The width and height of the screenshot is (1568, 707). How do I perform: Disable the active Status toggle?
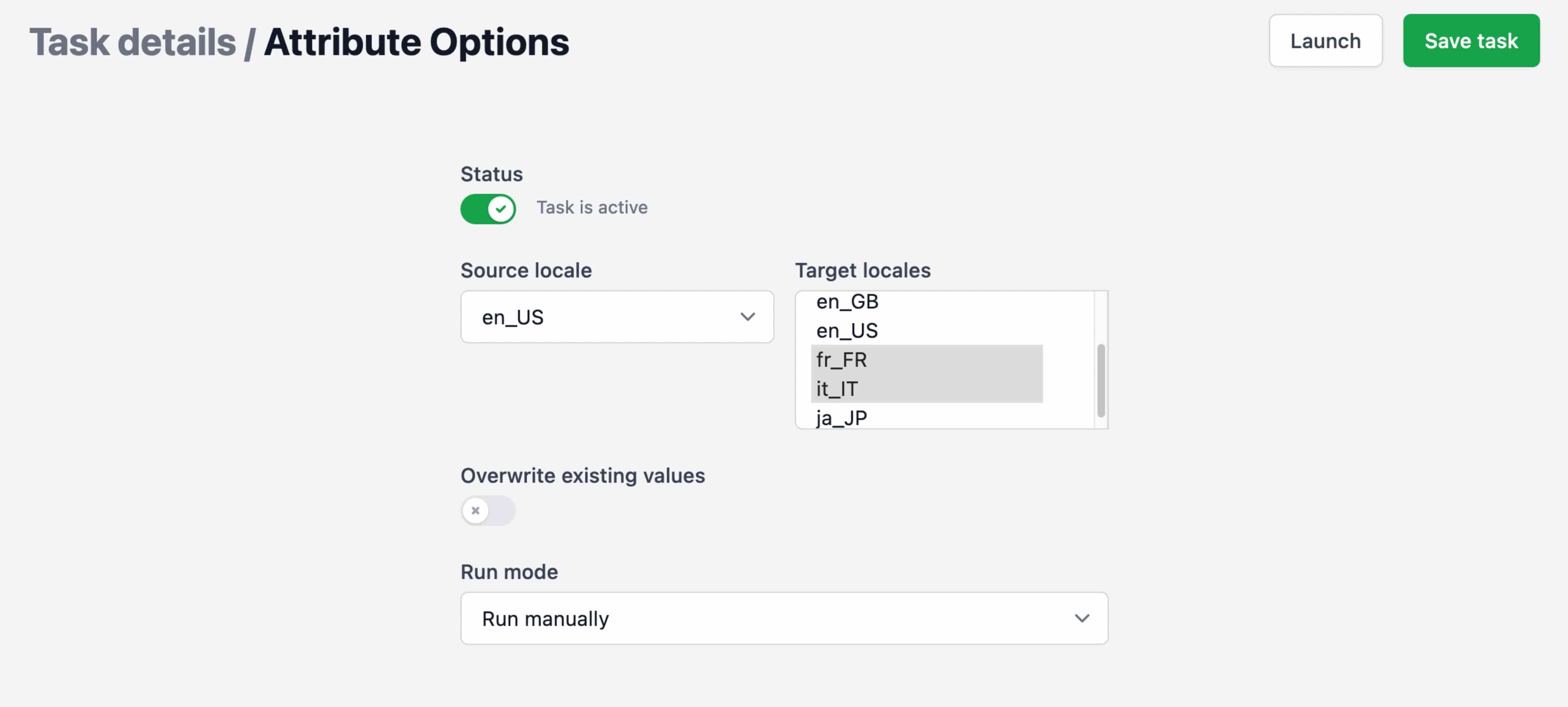[488, 209]
